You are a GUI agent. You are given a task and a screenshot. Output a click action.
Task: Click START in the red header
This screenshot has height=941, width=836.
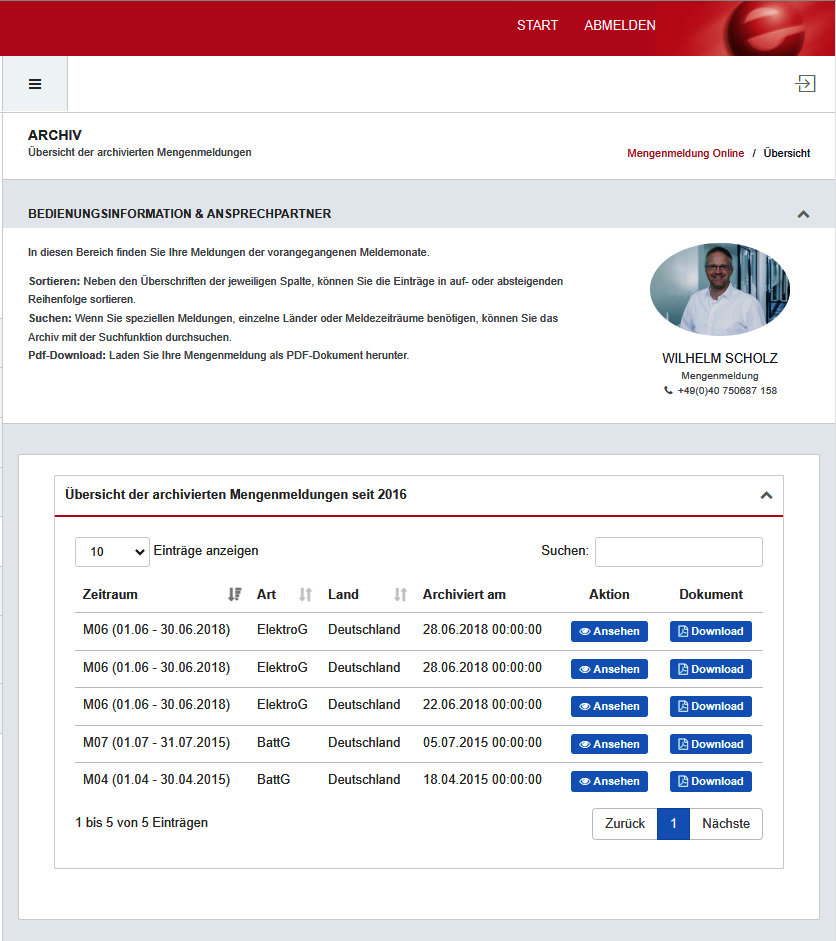pos(537,25)
